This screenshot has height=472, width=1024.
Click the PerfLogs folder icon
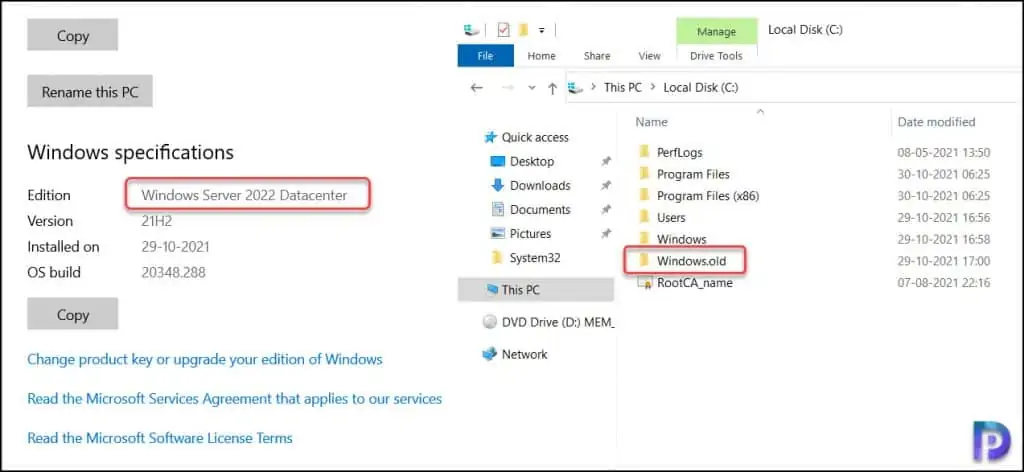(x=645, y=153)
